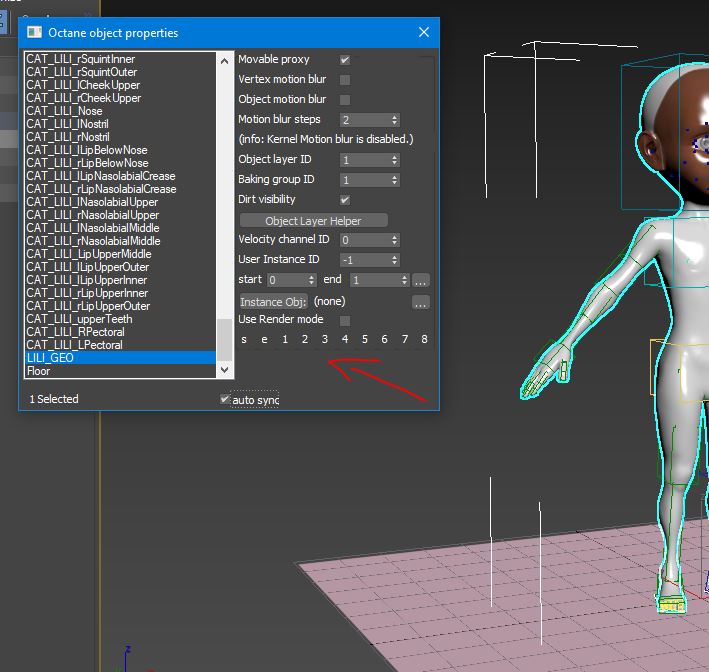Image resolution: width=709 pixels, height=672 pixels.
Task: Open the ellipsis button beside Instance Obj (none)
Action: pyautogui.click(x=421, y=301)
